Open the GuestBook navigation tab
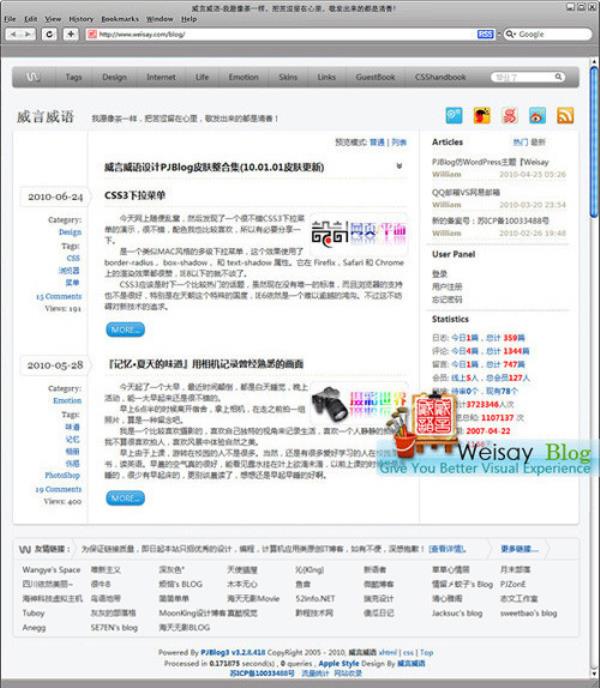600x688 pixels. (375, 77)
